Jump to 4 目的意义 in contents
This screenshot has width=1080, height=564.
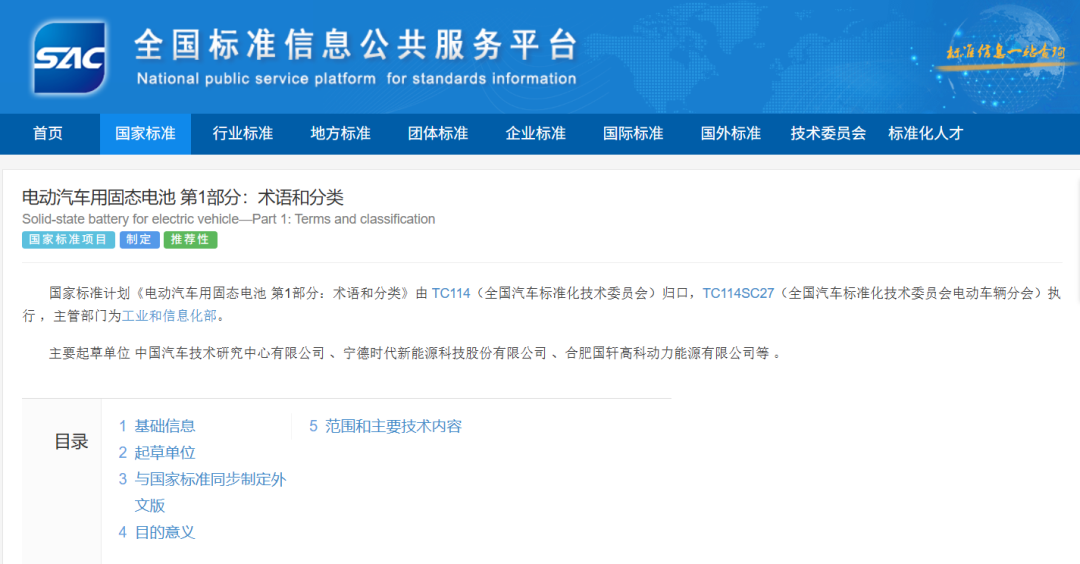pos(157,532)
